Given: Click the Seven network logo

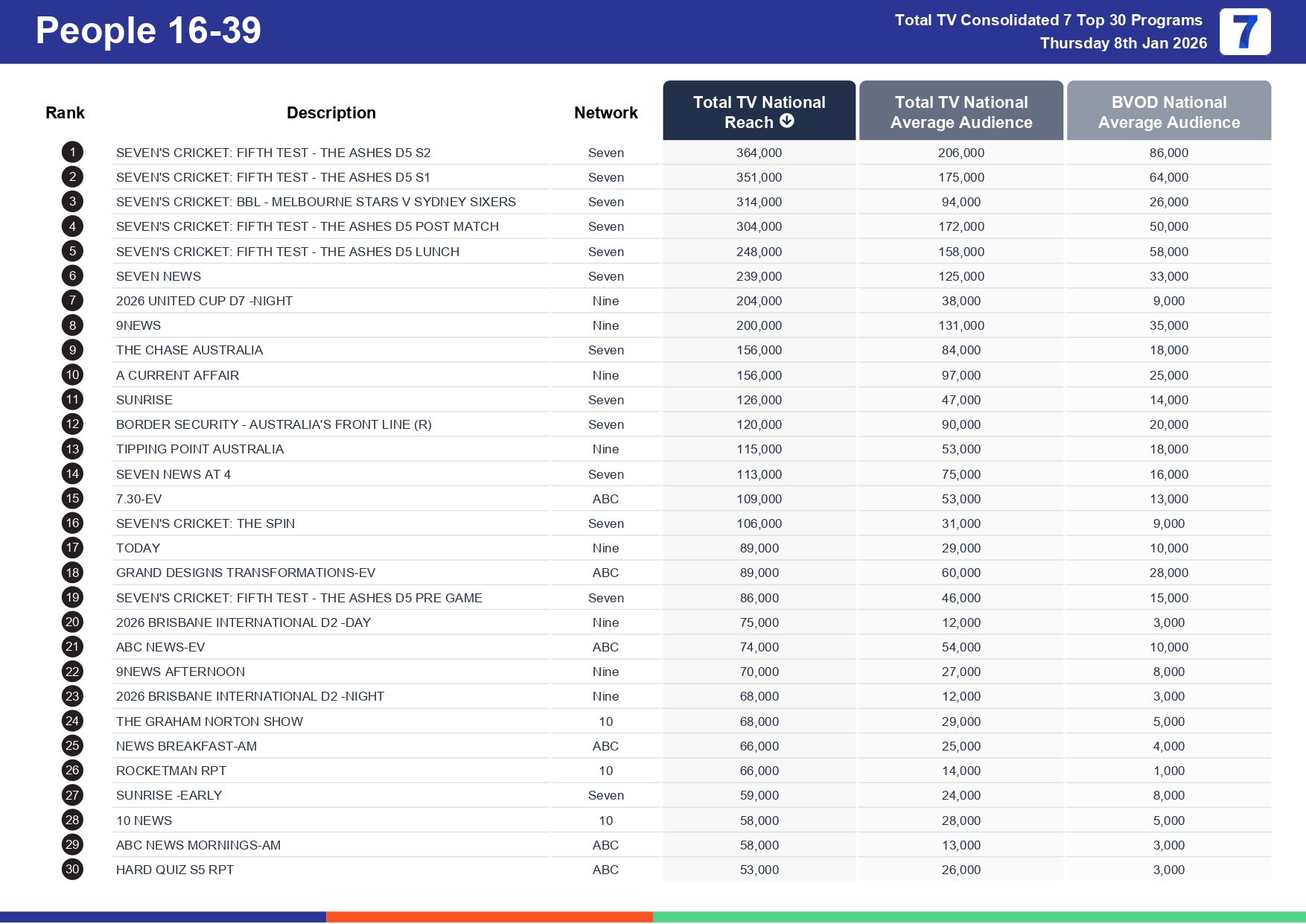Looking at the screenshot, I should coord(1246,32).
